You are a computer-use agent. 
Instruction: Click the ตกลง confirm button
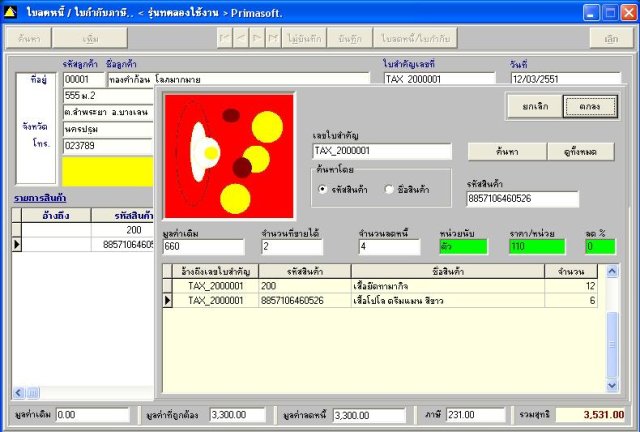(590, 107)
